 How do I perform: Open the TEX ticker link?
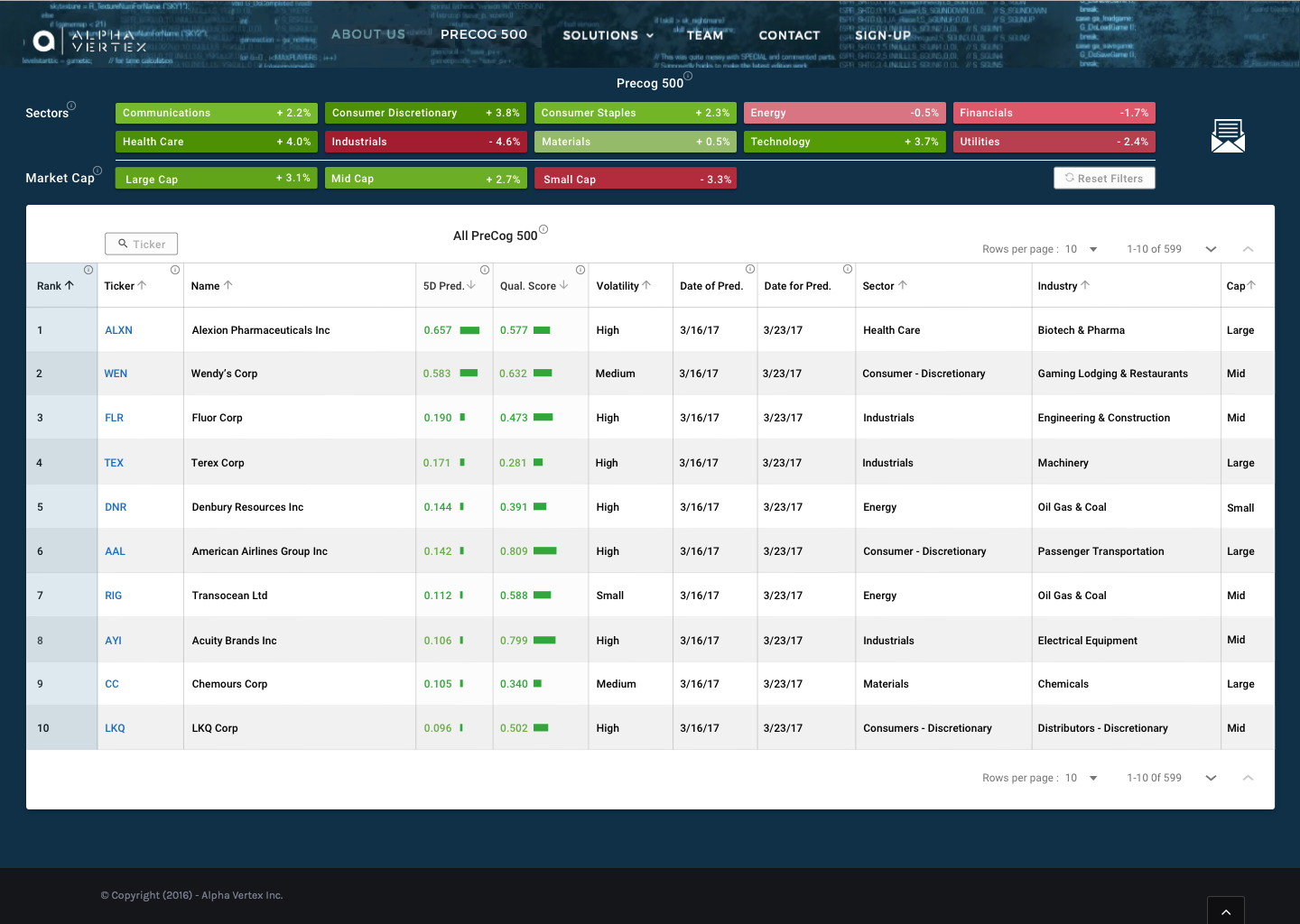pyautogui.click(x=114, y=463)
